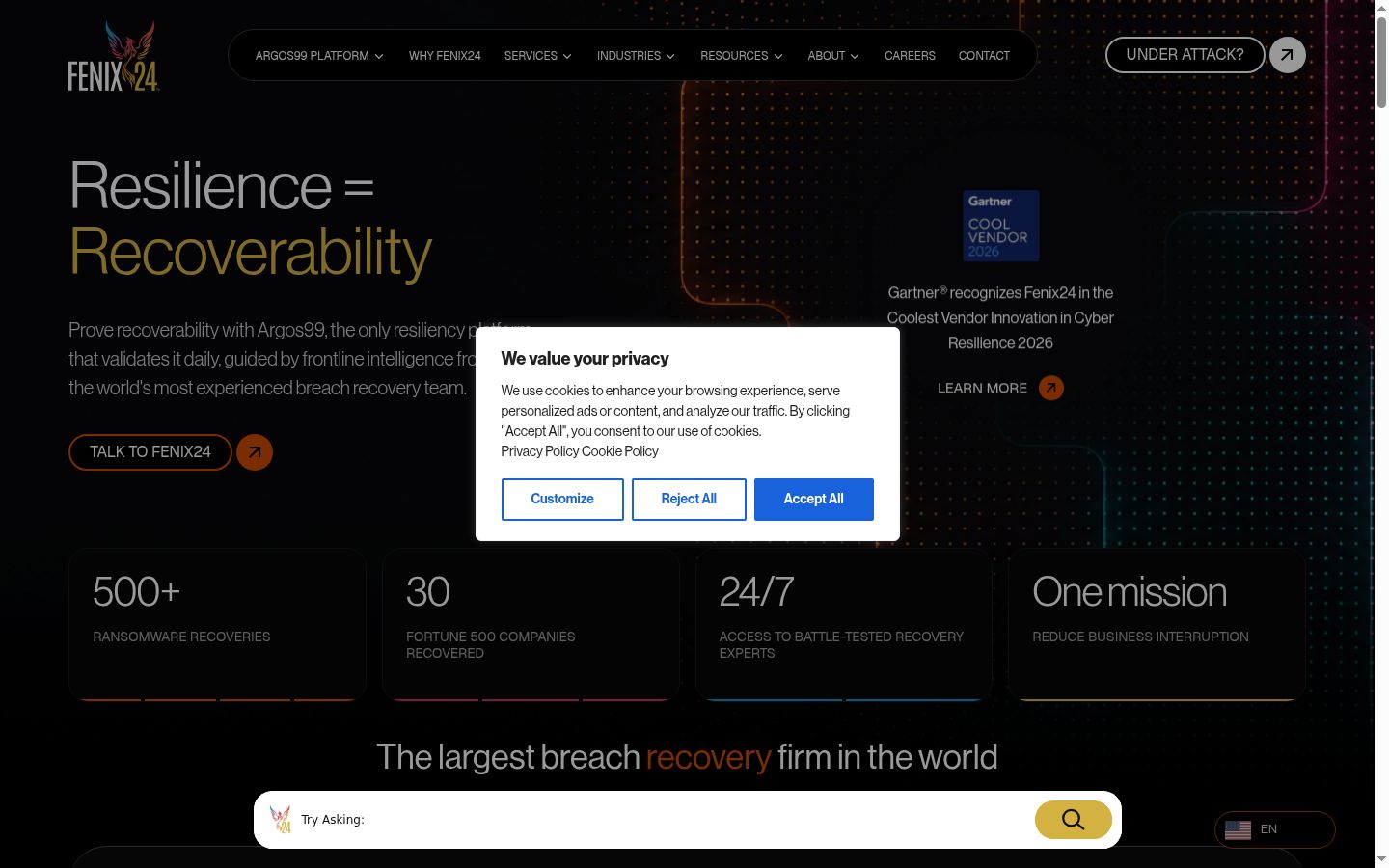Expand the Resources dropdown chevron
The image size is (1389, 868).
pos(778,56)
